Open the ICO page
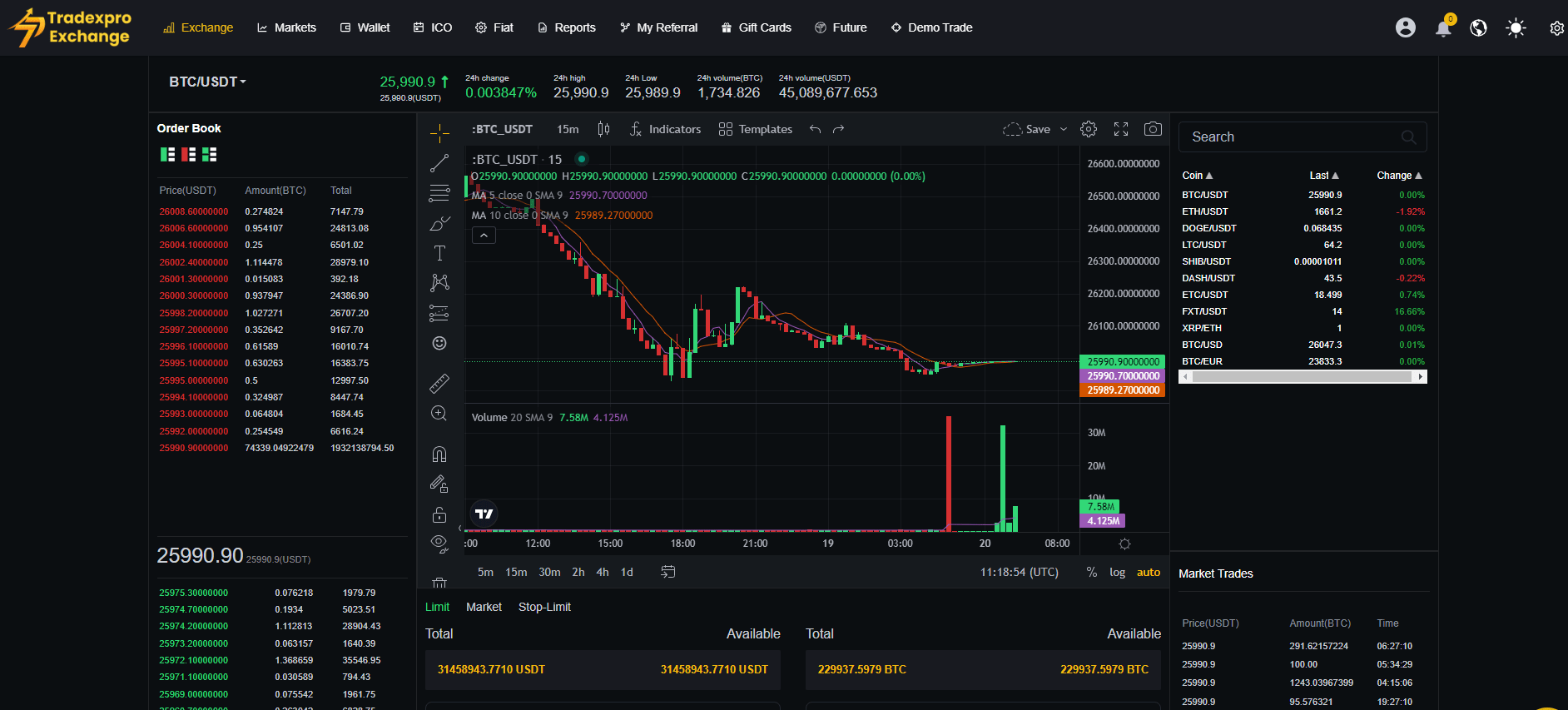Image resolution: width=1568 pixels, height=710 pixels. (433, 27)
